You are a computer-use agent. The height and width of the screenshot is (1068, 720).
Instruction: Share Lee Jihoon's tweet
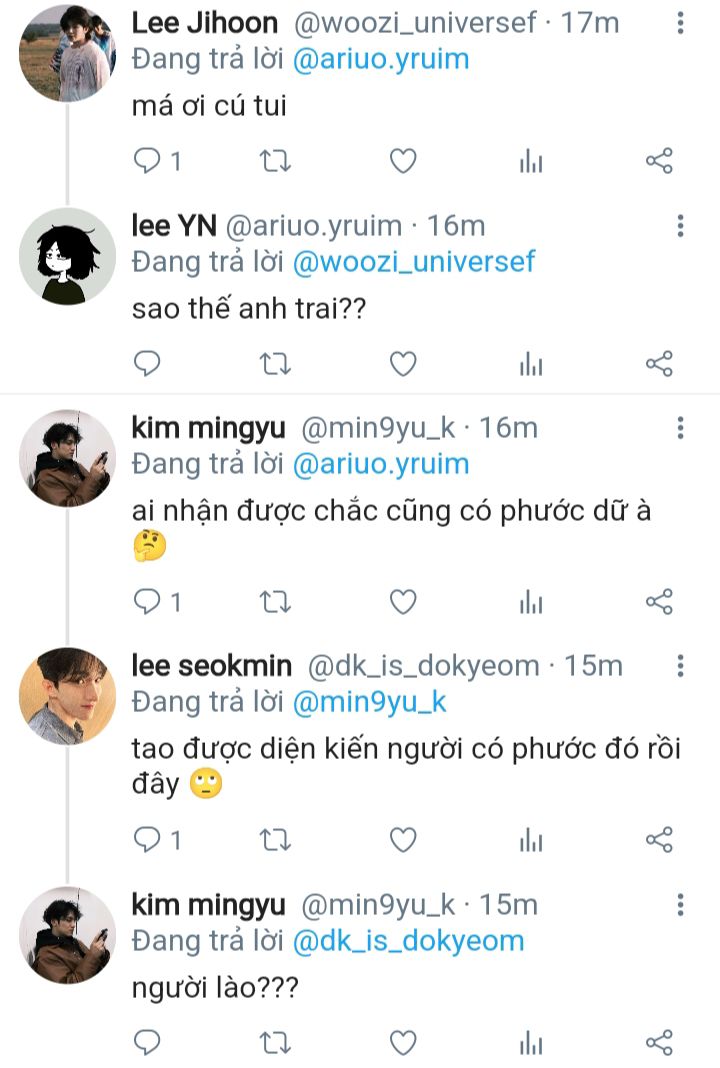(x=659, y=161)
